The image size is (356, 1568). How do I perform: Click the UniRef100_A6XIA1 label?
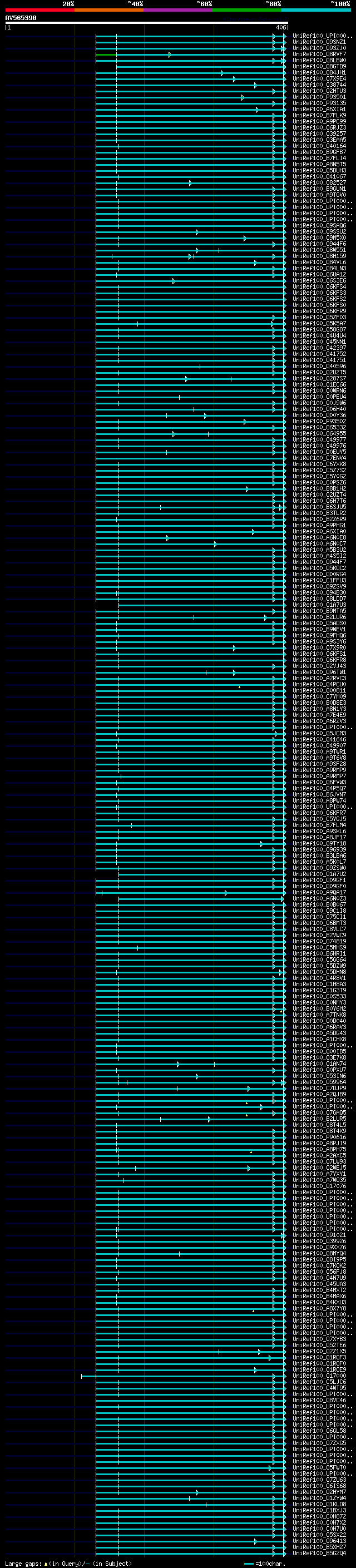319,109
